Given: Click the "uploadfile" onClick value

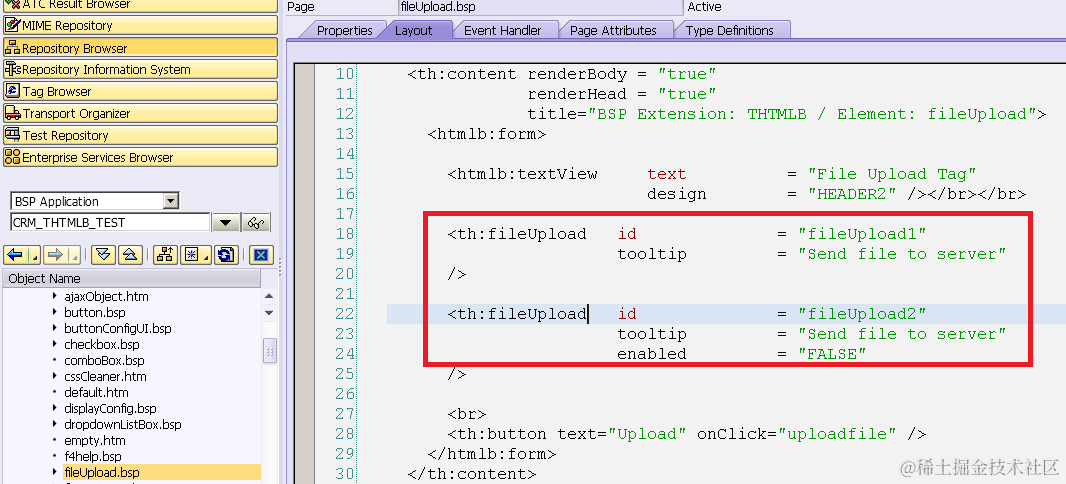Looking at the screenshot, I should pos(837,434).
